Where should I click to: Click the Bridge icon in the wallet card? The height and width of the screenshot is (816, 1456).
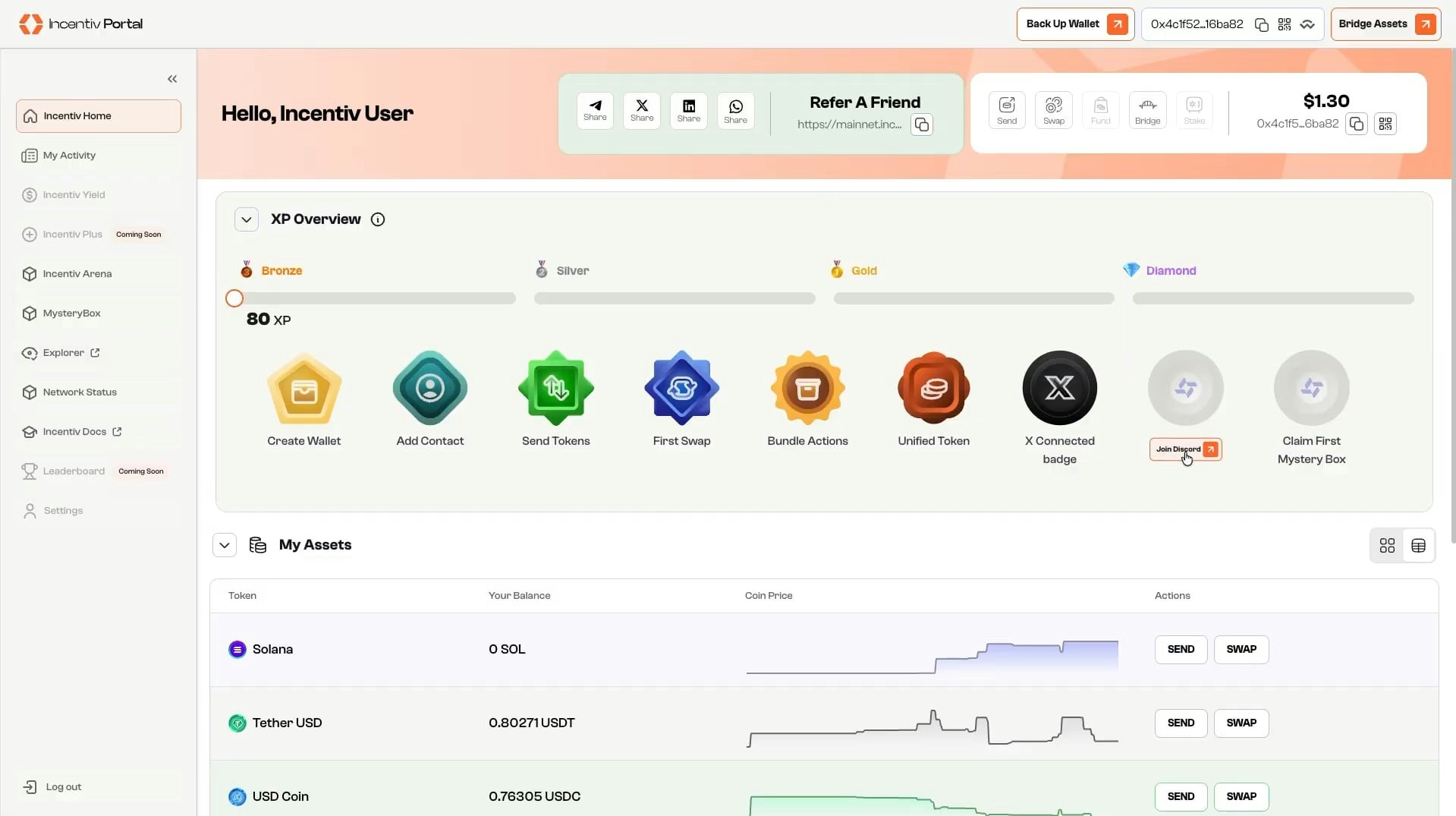(x=1148, y=111)
